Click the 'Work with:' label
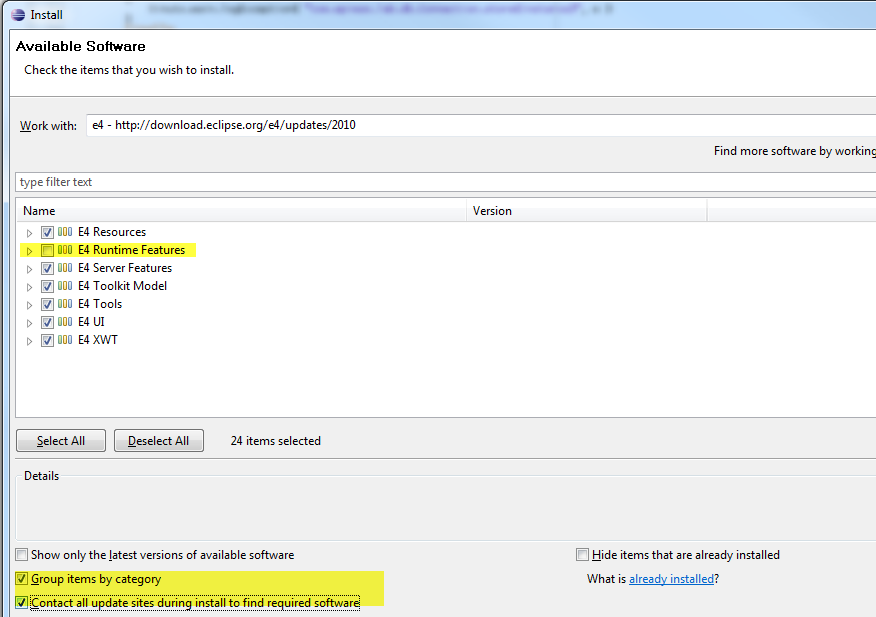 point(48,126)
